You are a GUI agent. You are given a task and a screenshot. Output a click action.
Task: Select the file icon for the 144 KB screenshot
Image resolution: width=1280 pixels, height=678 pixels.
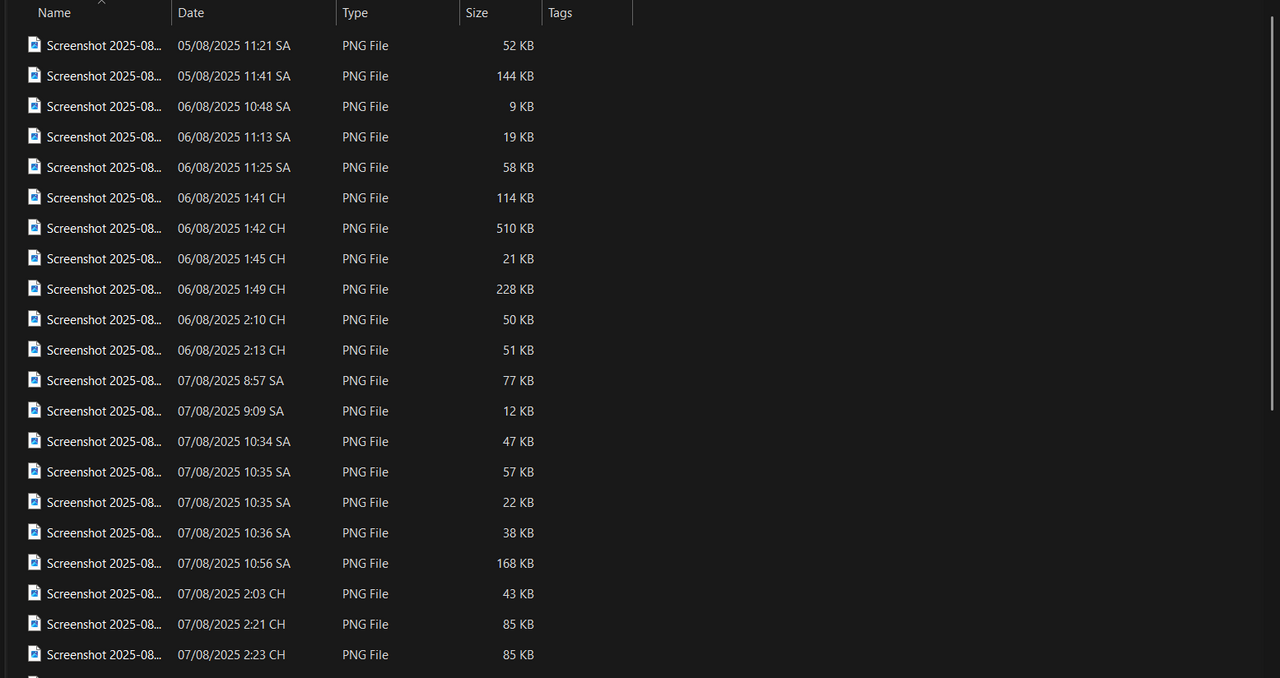click(x=34, y=75)
